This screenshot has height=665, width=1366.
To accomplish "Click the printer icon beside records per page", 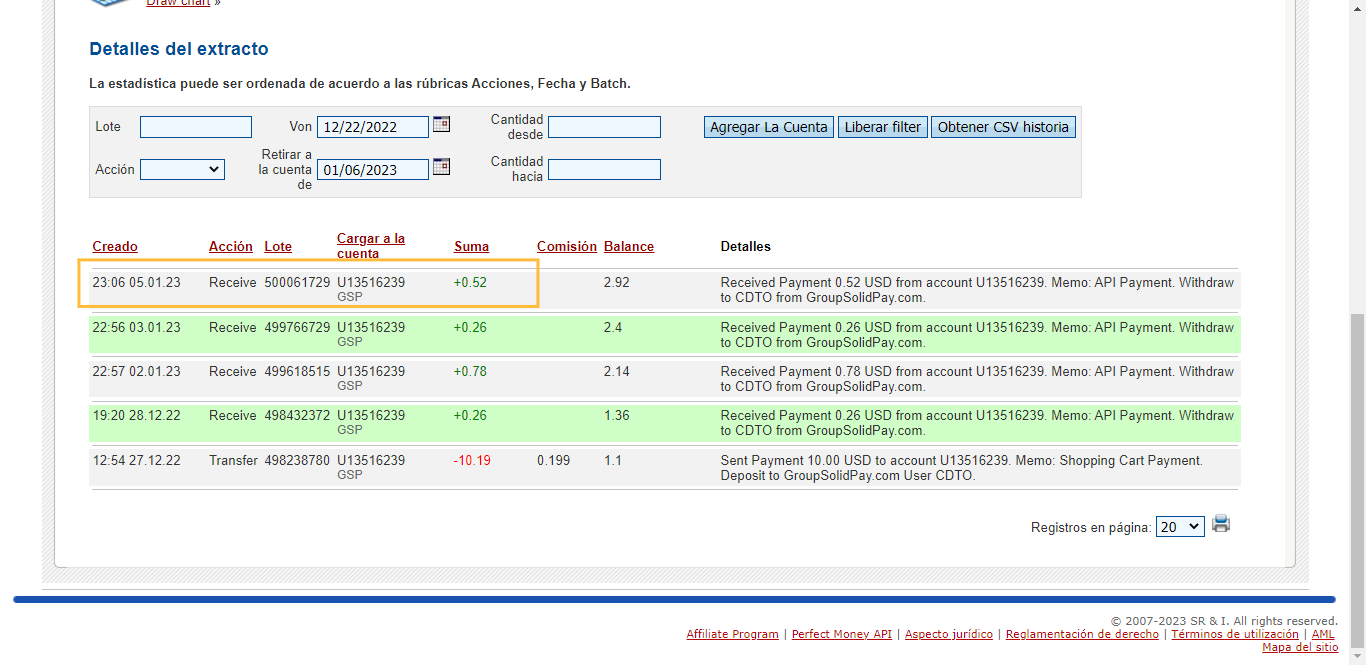I will pos(1221,524).
